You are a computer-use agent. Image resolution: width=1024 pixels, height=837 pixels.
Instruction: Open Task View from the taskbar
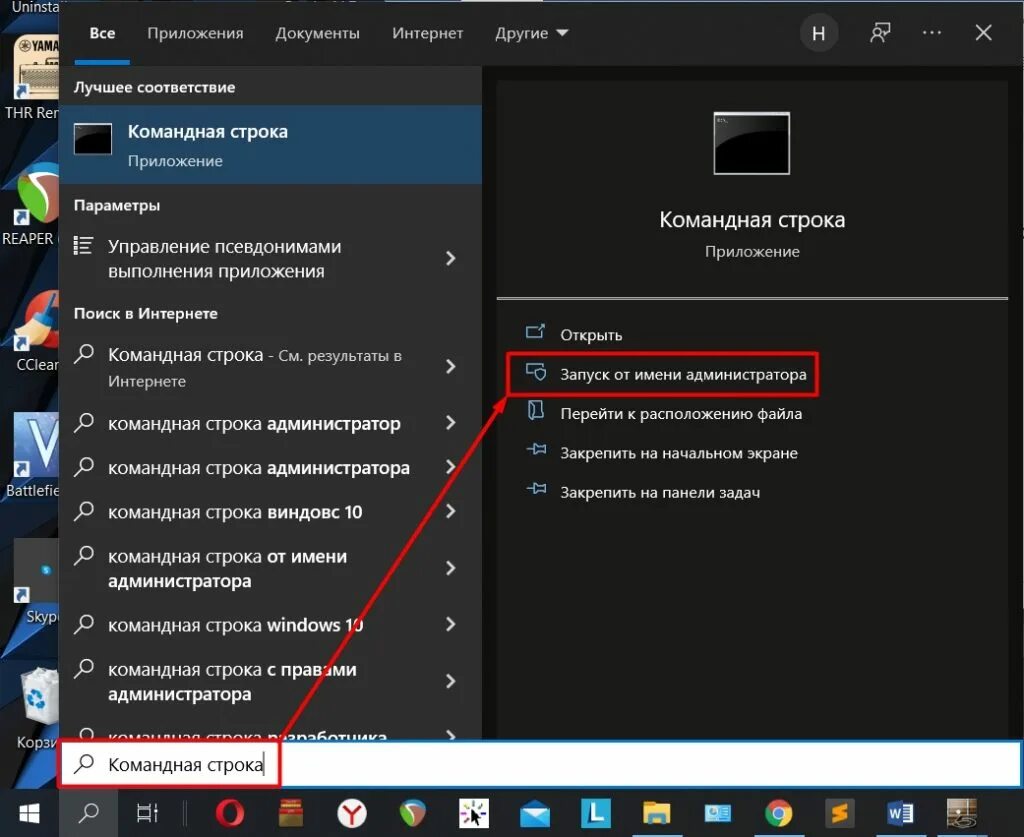coord(147,813)
